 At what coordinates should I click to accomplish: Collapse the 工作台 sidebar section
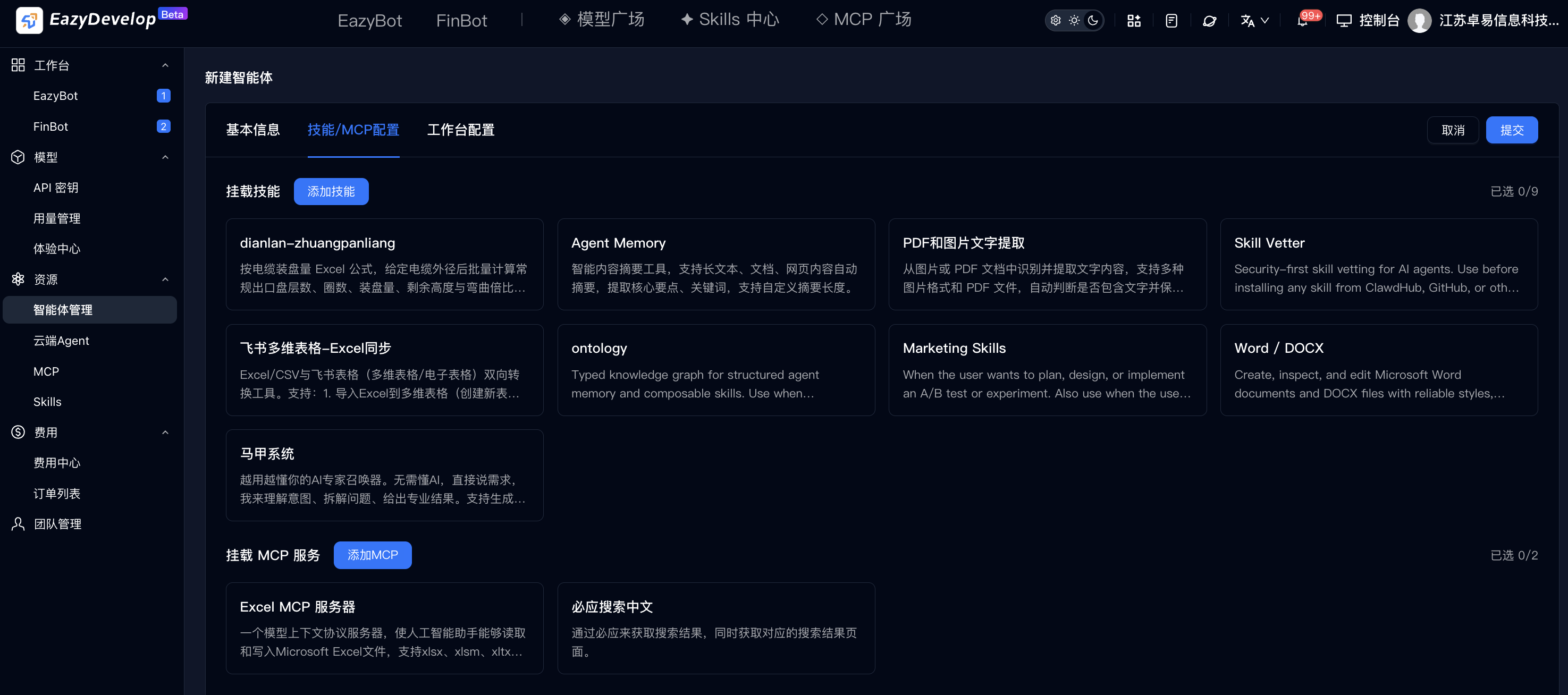[165, 65]
